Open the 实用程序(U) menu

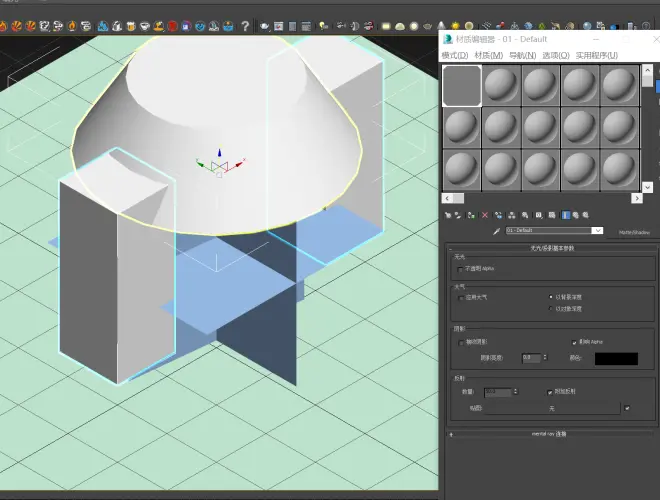click(597, 55)
